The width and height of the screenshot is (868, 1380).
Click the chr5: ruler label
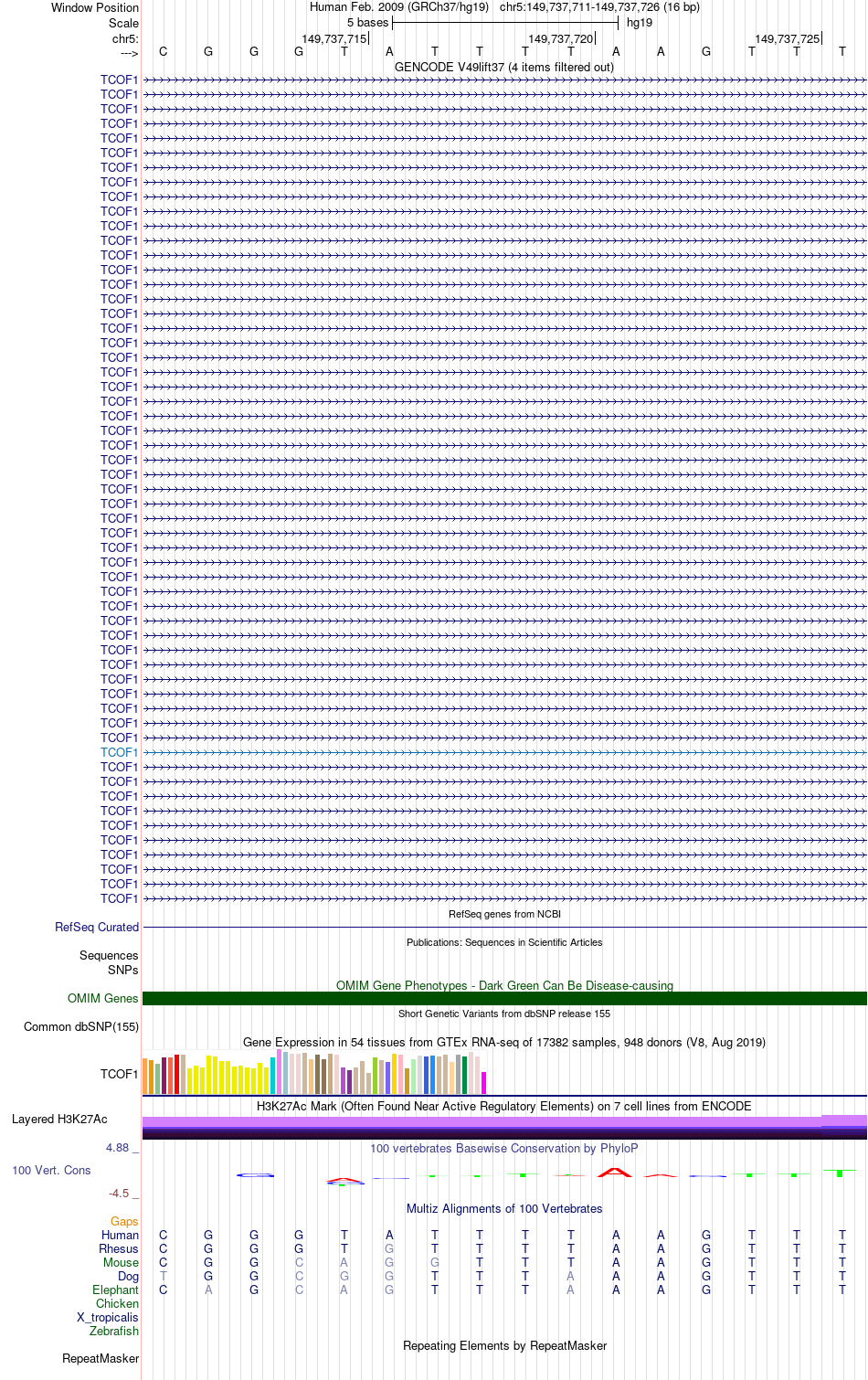pyautogui.click(x=125, y=38)
